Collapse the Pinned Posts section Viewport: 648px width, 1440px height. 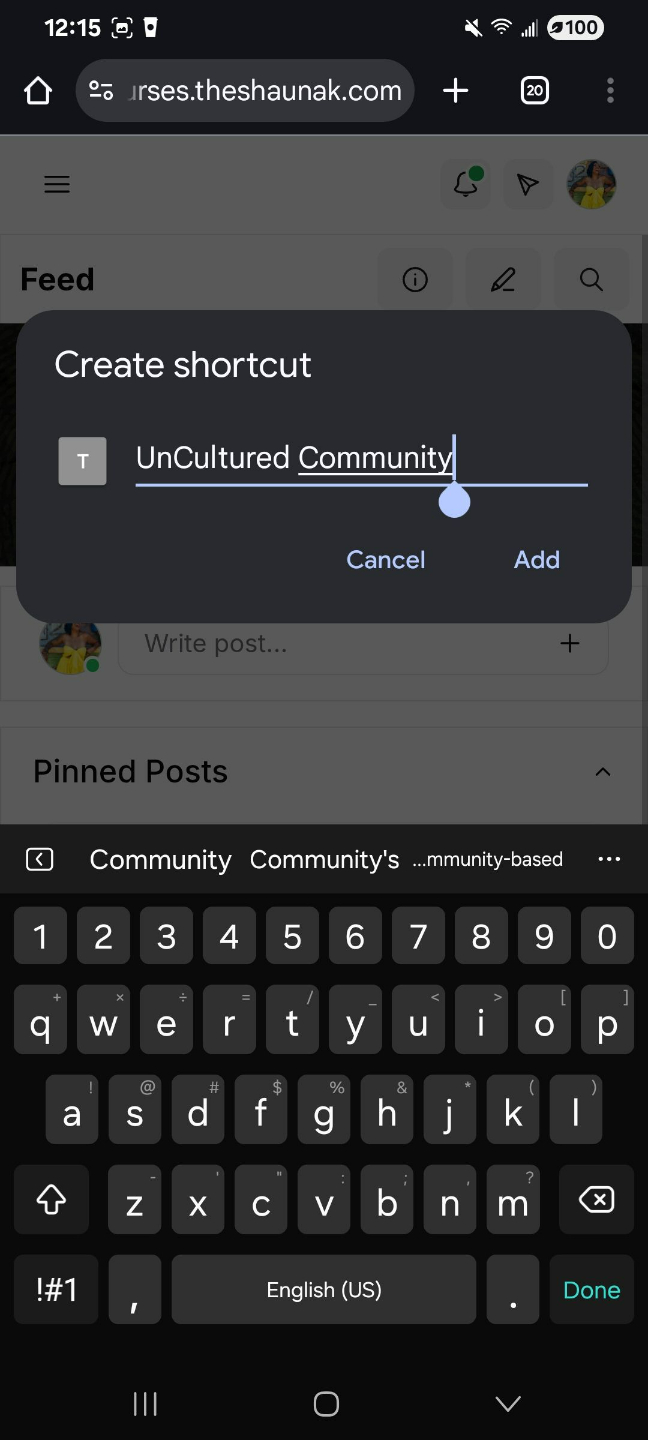coord(603,772)
